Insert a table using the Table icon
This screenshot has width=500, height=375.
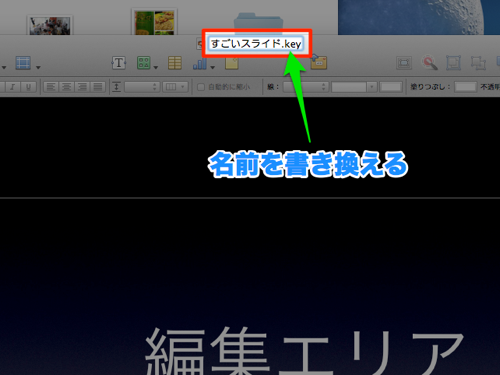pyautogui.click(x=175, y=63)
